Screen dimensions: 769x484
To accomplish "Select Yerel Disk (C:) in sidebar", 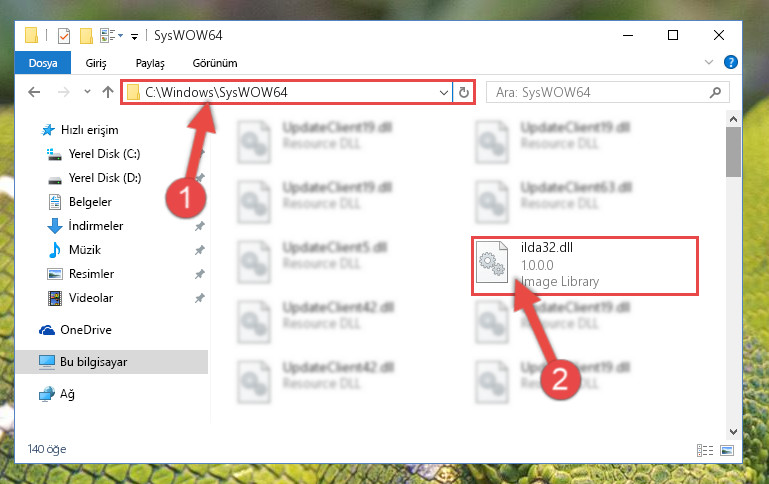I will [104, 154].
